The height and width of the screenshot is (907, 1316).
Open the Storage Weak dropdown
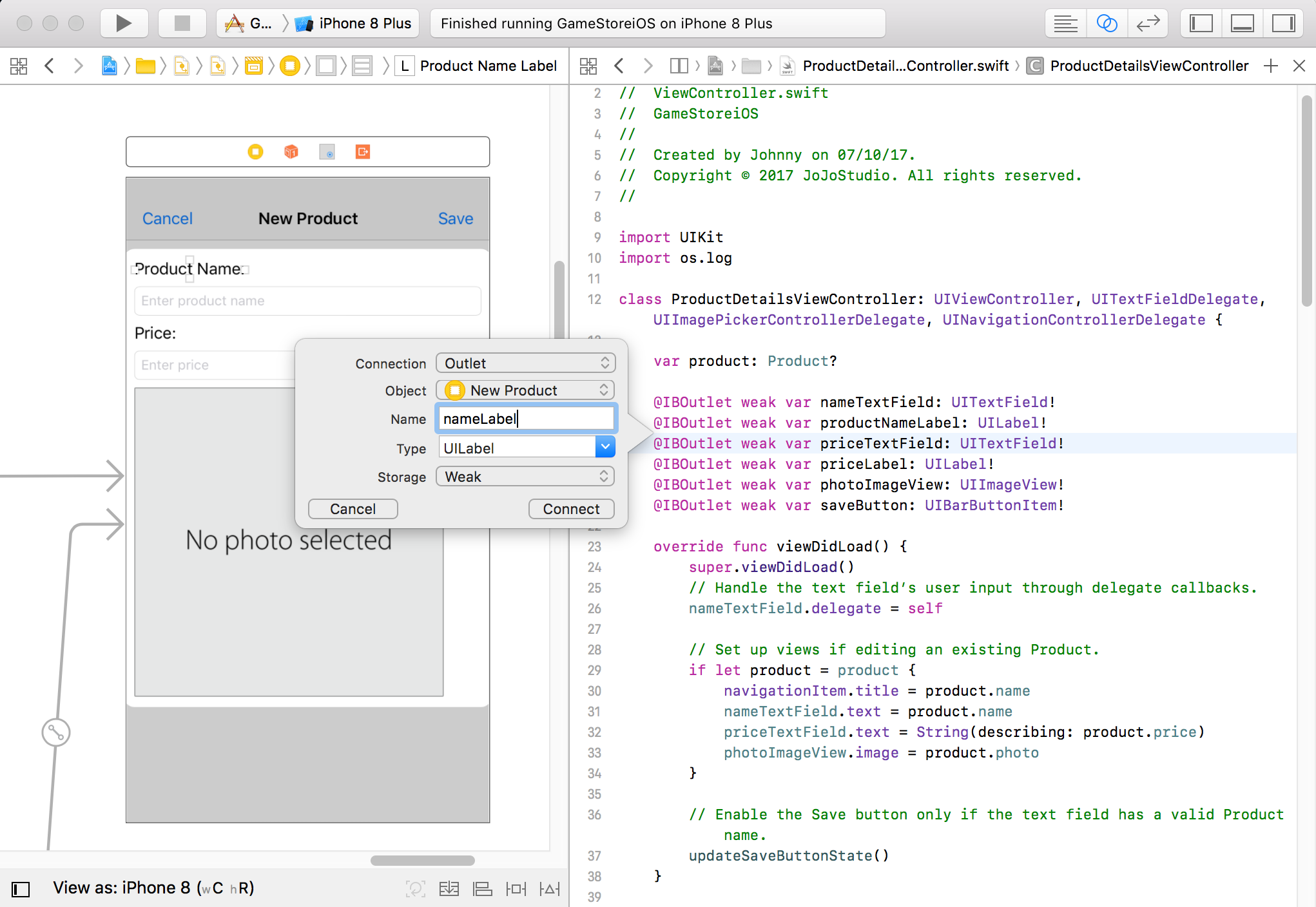526,477
